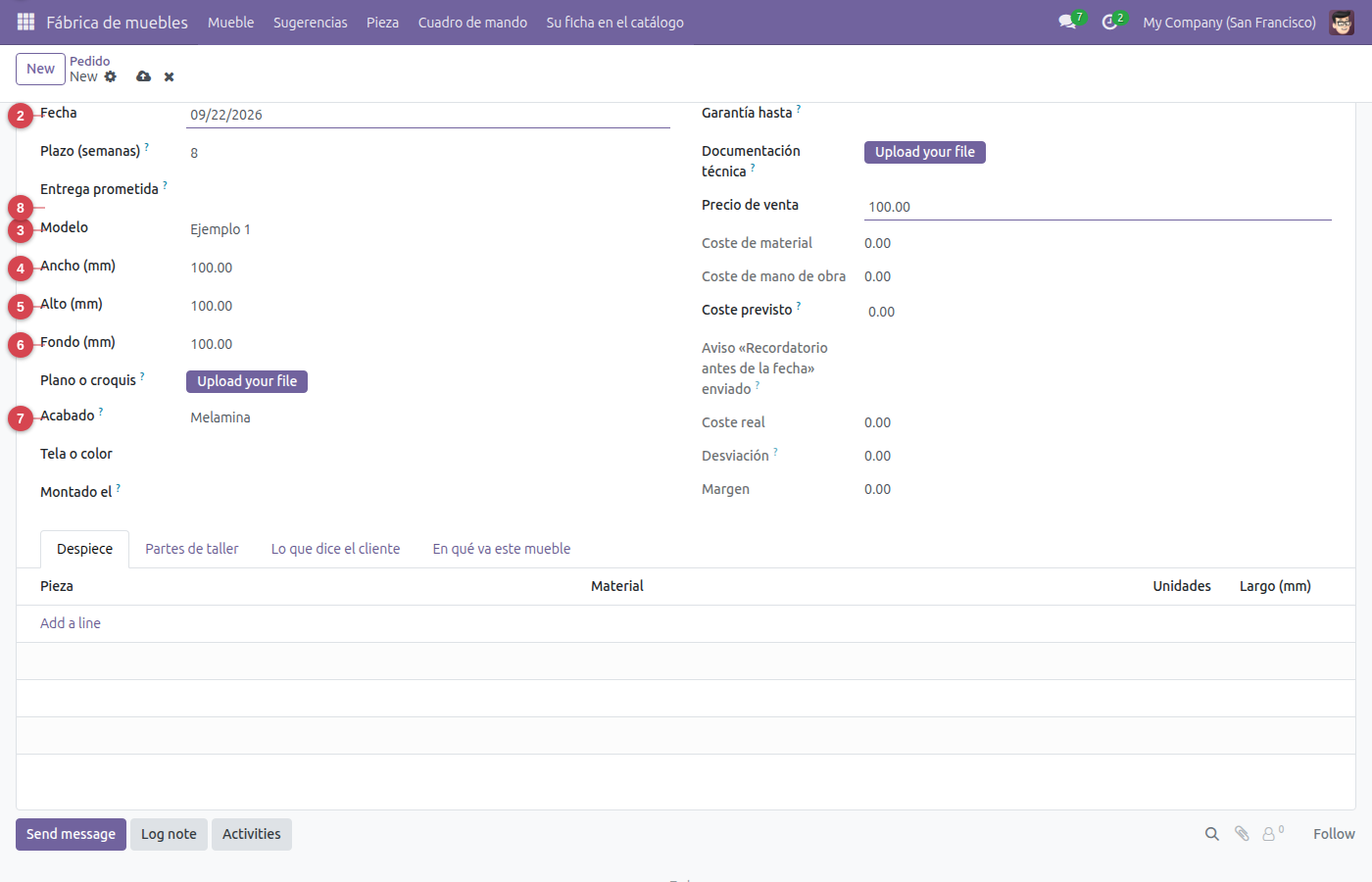
Task: Open the En qué va este mueble tab
Action: click(502, 549)
